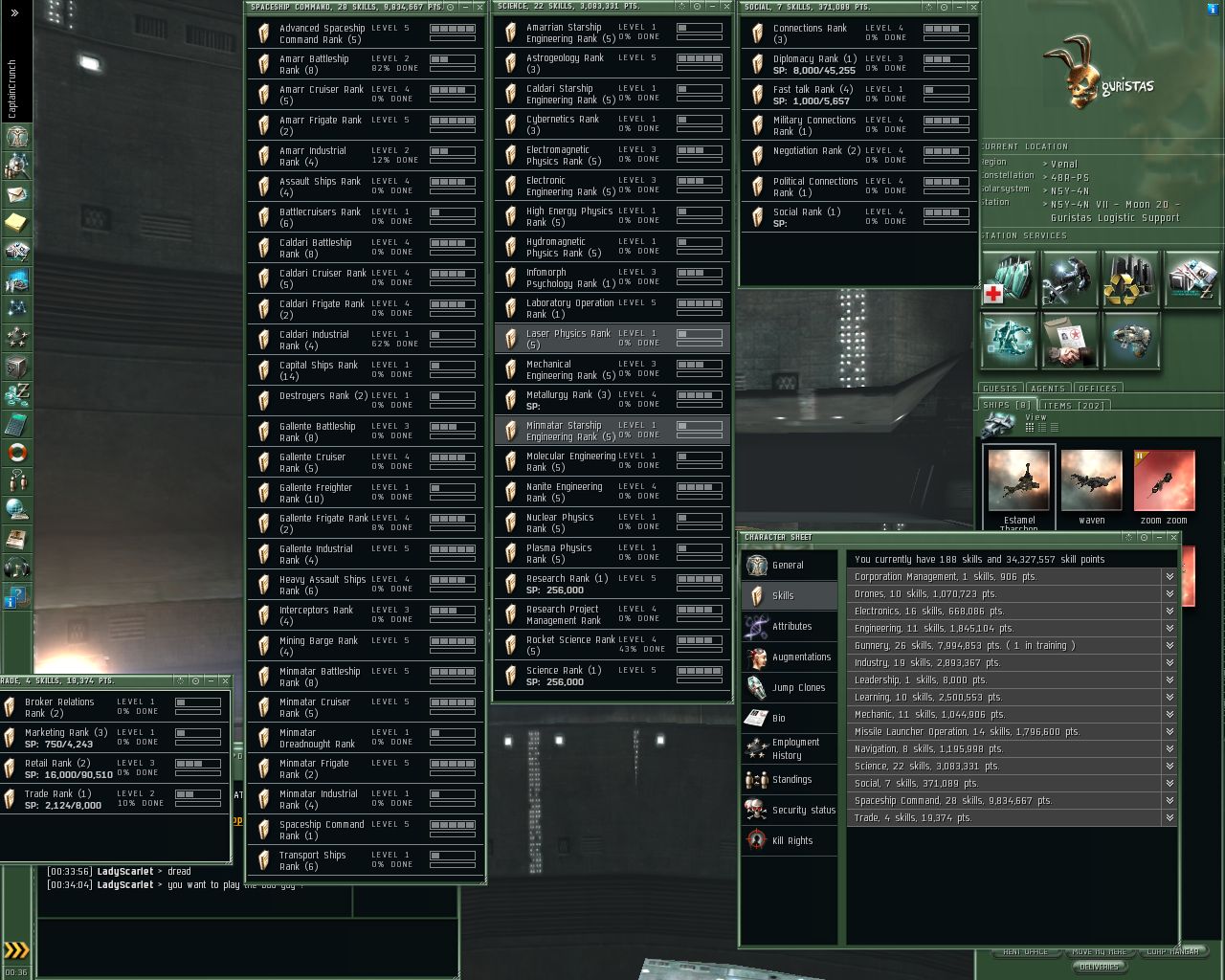The height and width of the screenshot is (980, 1225).
Task: Click the orange lifebuoy help icon
Action: [17, 453]
